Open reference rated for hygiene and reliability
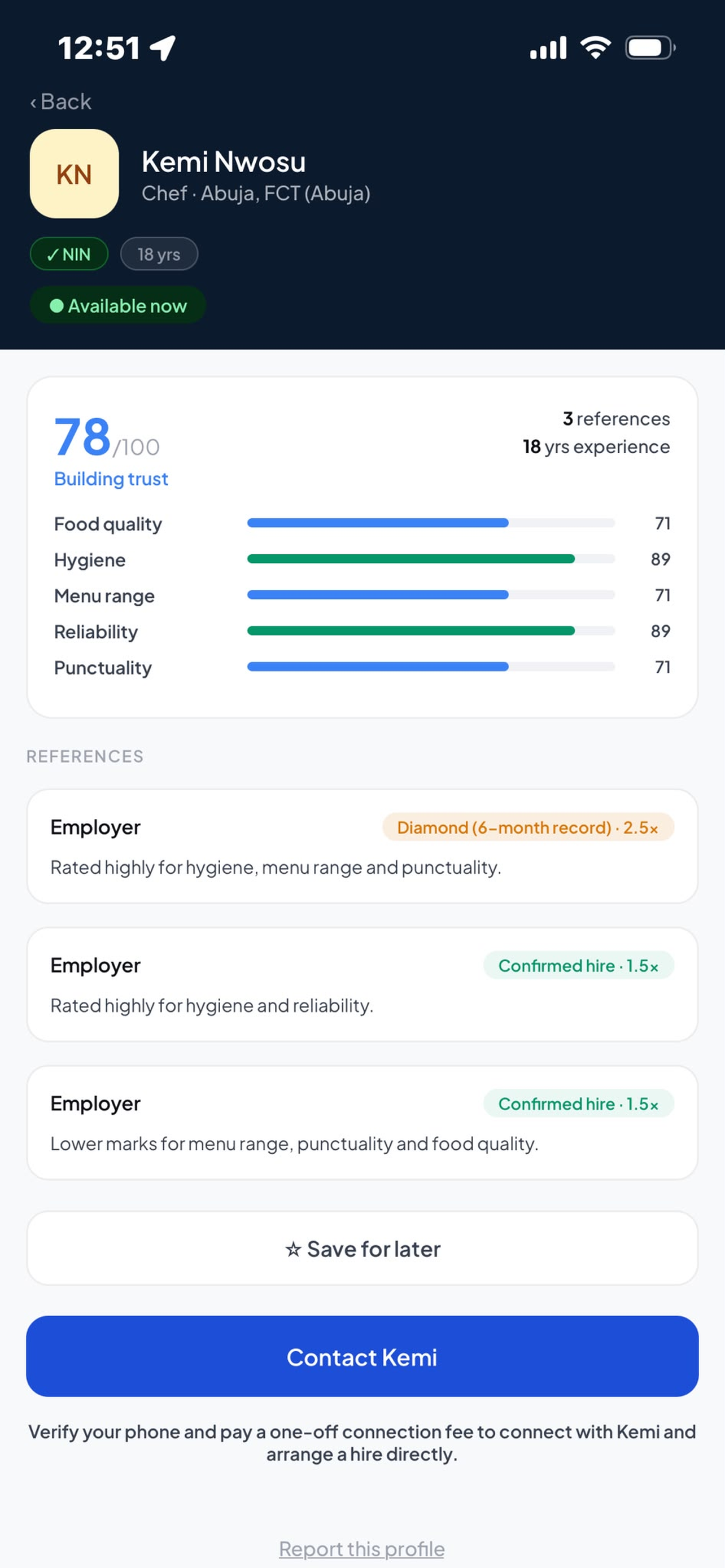Image resolution: width=725 pixels, height=1568 pixels. [x=362, y=985]
